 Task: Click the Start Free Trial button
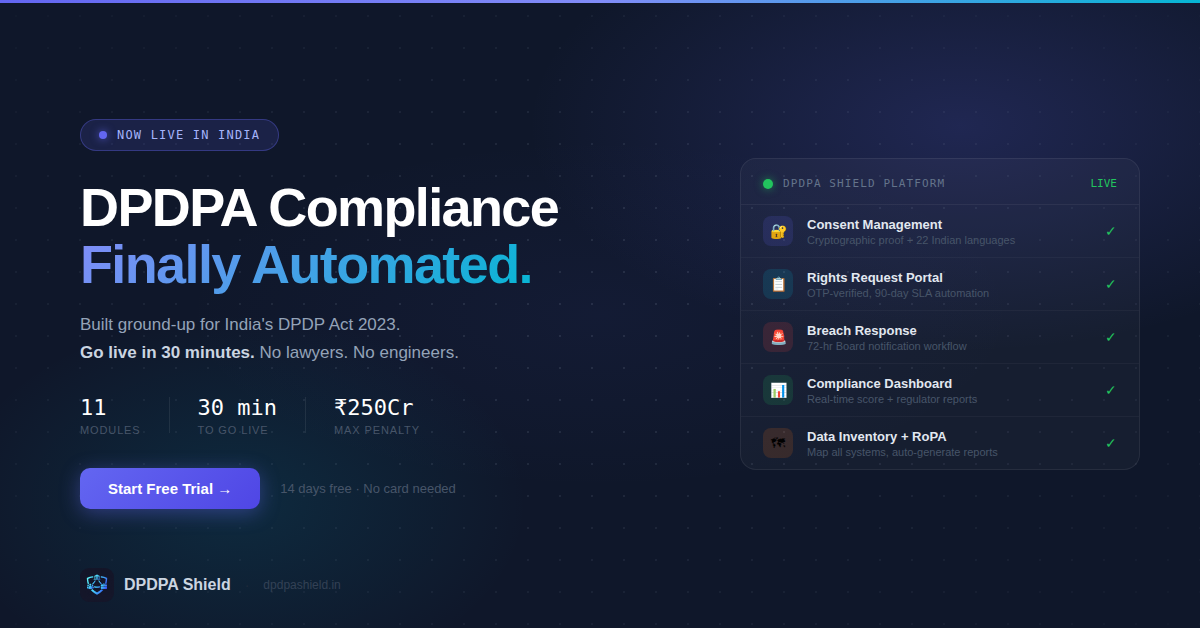pos(170,489)
